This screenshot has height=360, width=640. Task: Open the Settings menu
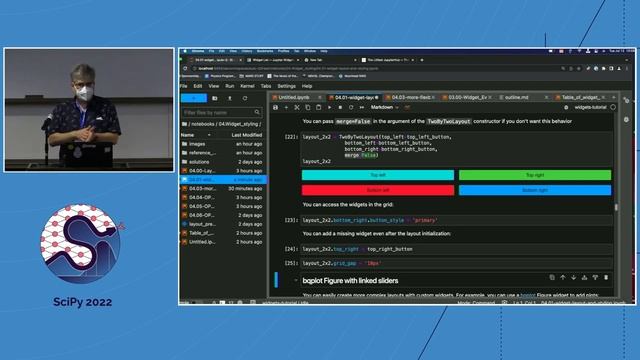[287, 86]
